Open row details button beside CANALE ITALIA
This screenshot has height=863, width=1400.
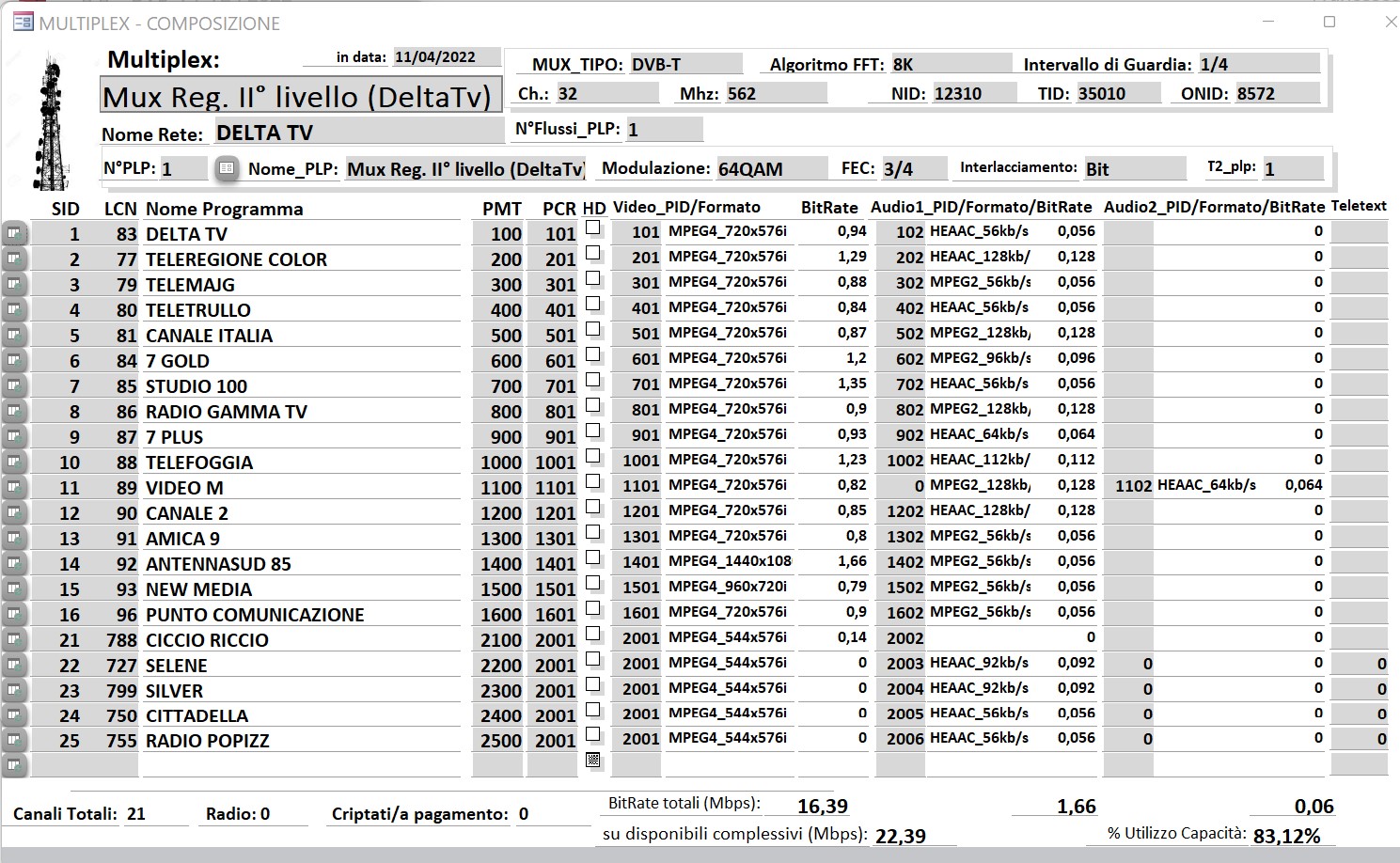pyautogui.click(x=14, y=335)
